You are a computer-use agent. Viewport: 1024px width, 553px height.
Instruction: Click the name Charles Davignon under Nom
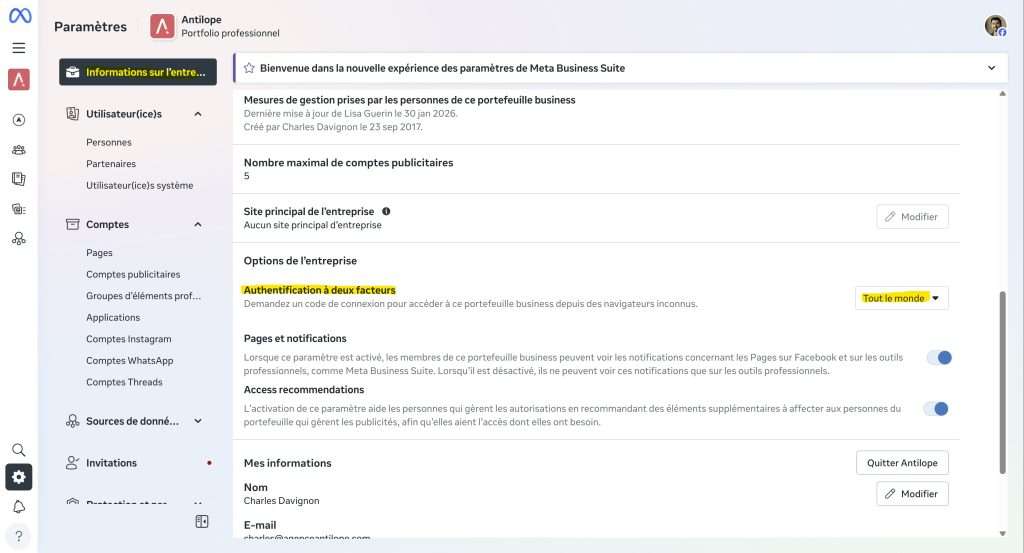(x=281, y=501)
